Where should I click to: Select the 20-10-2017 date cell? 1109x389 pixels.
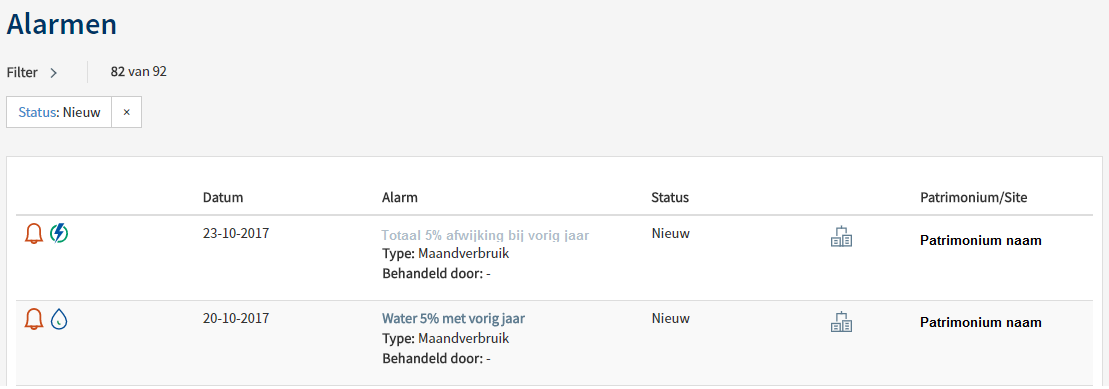(236, 318)
